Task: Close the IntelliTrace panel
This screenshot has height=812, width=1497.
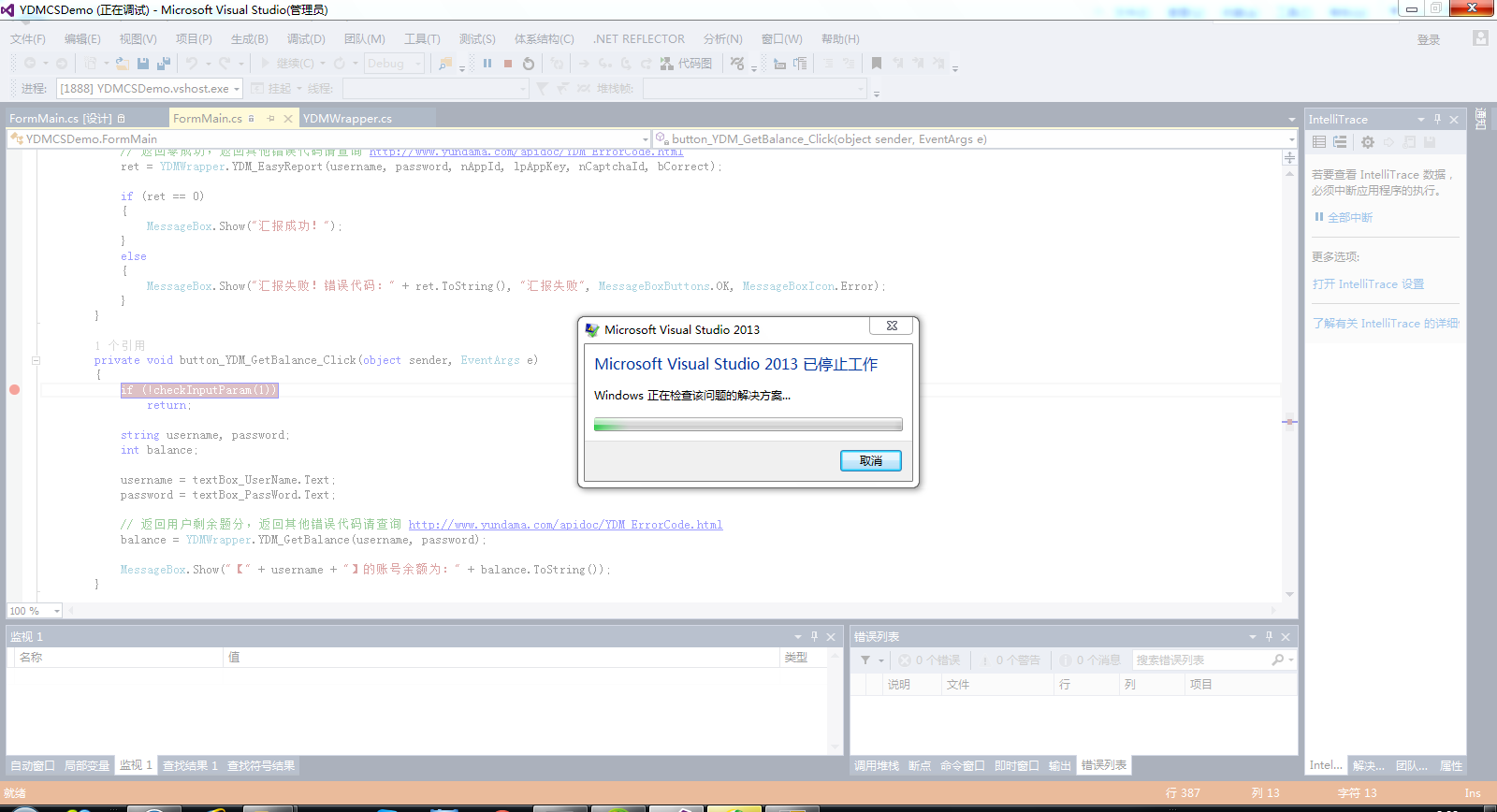Action: 1454,120
